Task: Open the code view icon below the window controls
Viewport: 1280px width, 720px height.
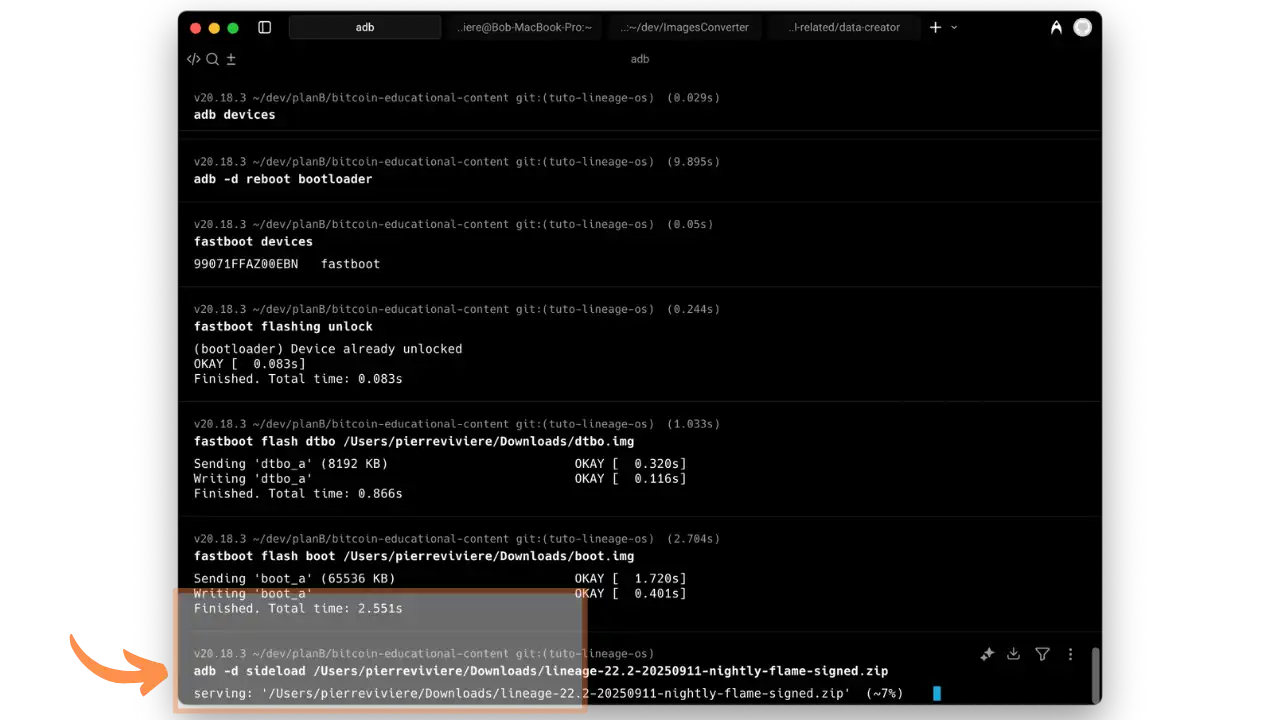Action: 194,59
